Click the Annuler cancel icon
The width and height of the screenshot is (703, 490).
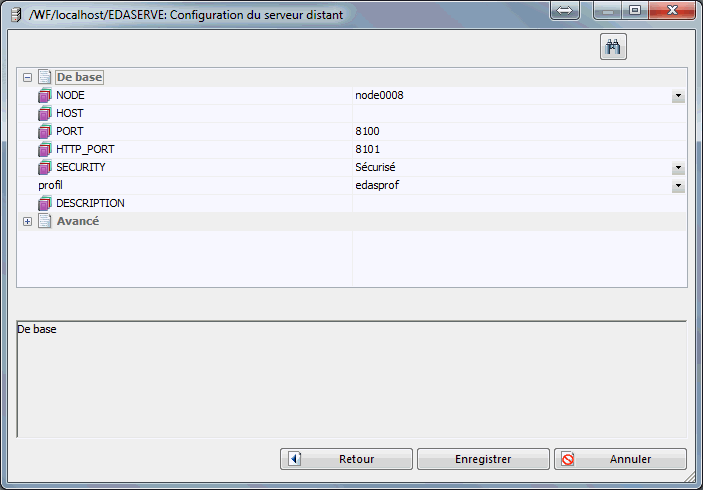pos(568,460)
